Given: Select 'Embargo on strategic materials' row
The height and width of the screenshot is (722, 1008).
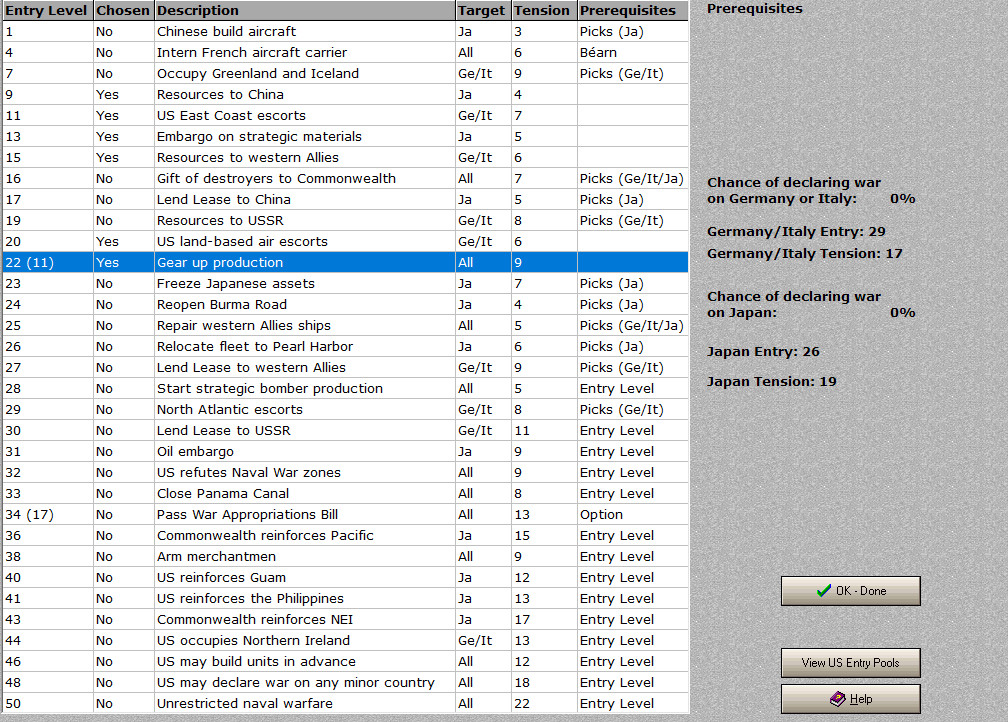Looking at the screenshot, I should coord(345,137).
